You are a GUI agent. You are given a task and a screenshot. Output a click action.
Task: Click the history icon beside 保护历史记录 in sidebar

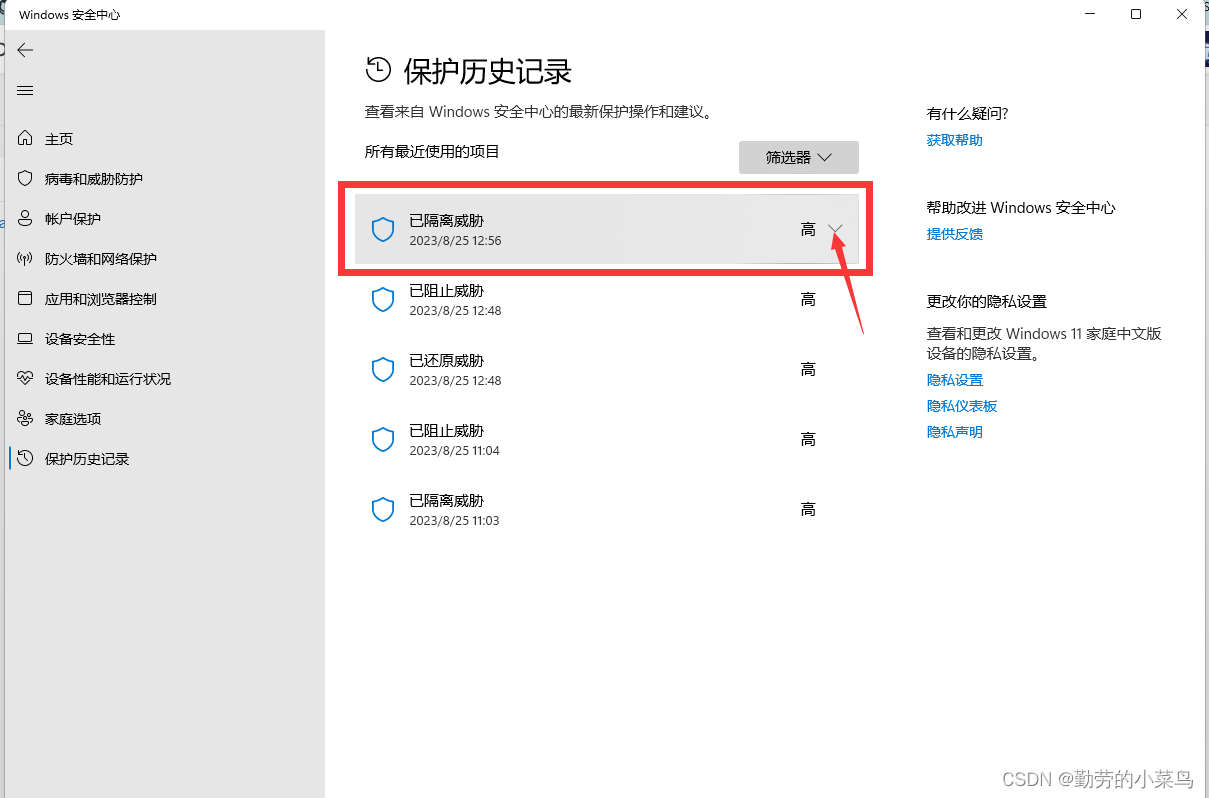pyautogui.click(x=26, y=459)
